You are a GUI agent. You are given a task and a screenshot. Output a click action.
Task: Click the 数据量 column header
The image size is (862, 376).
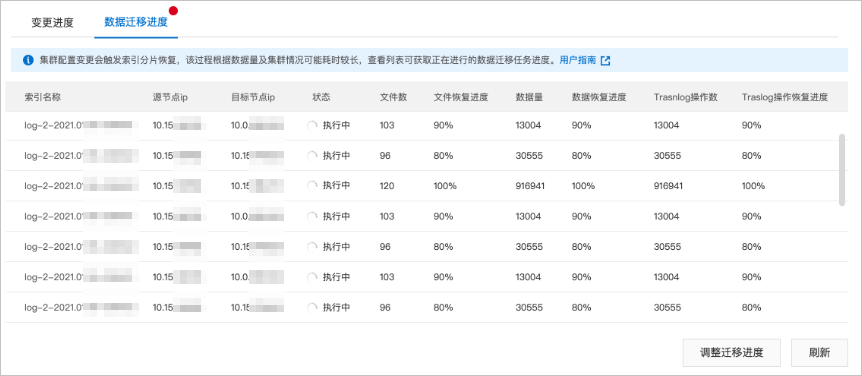pos(529,97)
